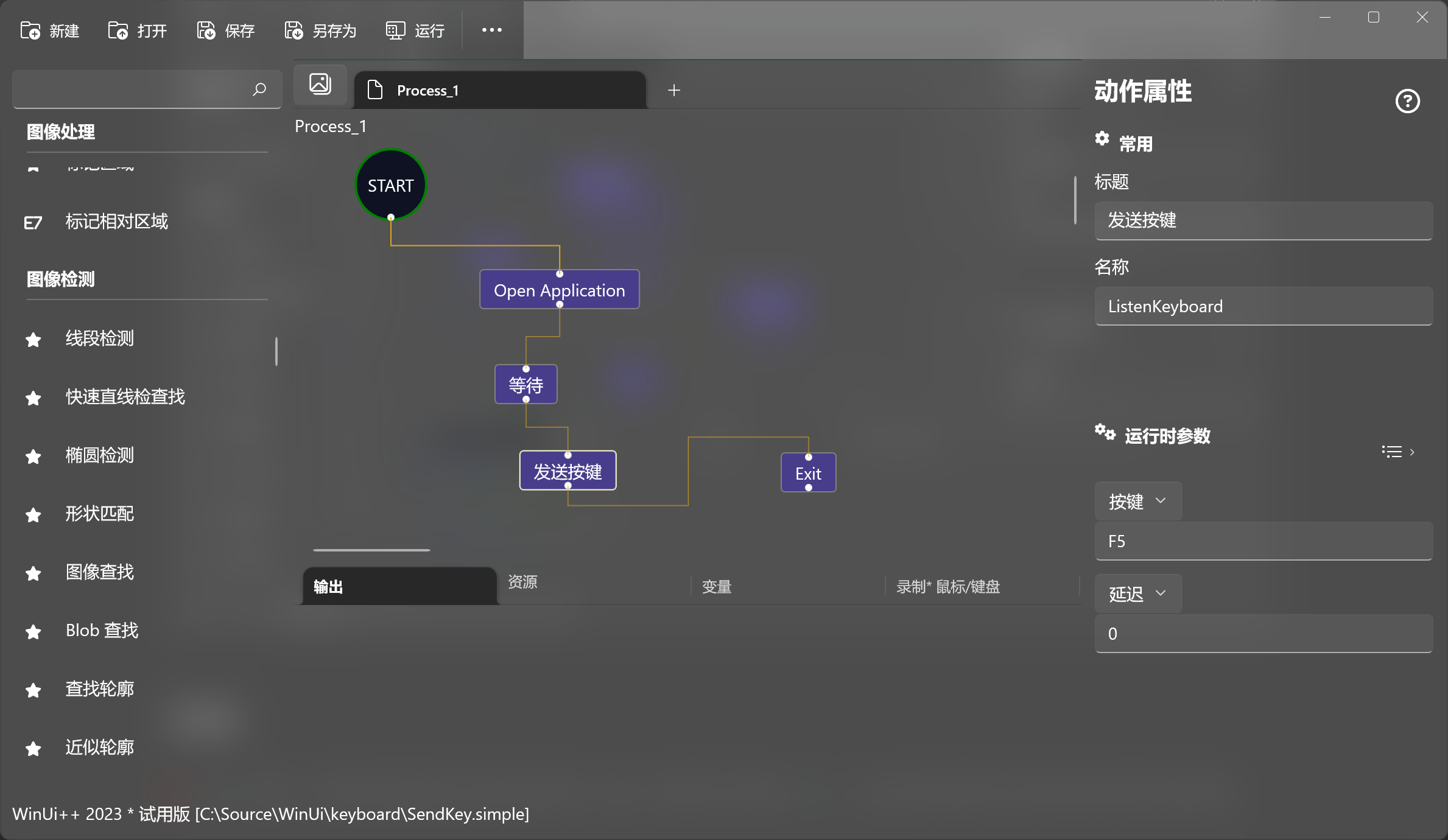1448x840 pixels.
Task: Click the search magnifier icon
Action: [x=259, y=89]
